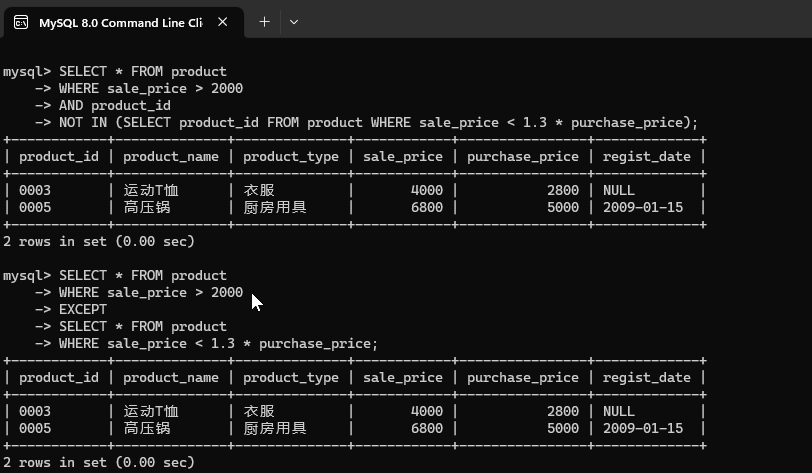Click regist_date header in the second result table
The height and width of the screenshot is (473, 812).
[x=647, y=377]
